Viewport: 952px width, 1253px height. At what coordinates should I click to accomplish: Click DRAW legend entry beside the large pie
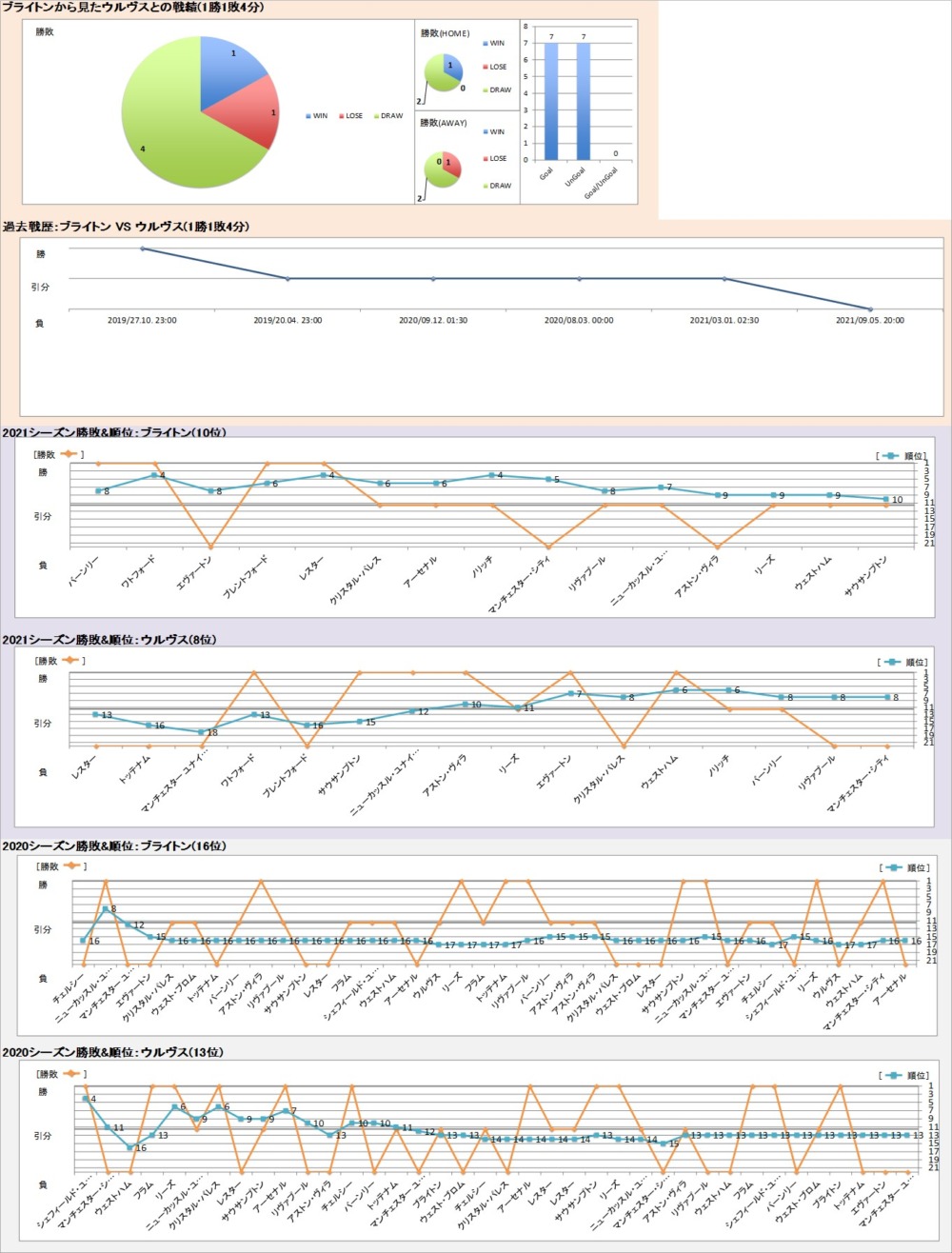[387, 116]
